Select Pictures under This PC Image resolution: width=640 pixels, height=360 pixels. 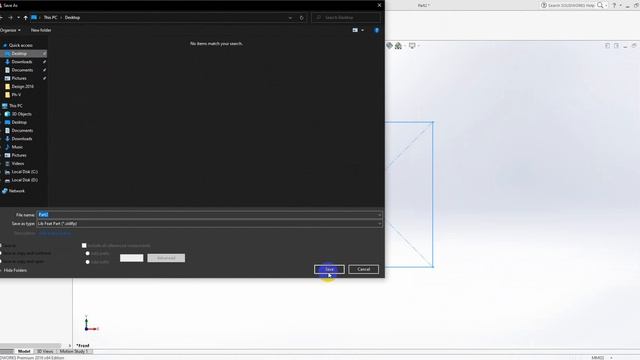coord(19,155)
